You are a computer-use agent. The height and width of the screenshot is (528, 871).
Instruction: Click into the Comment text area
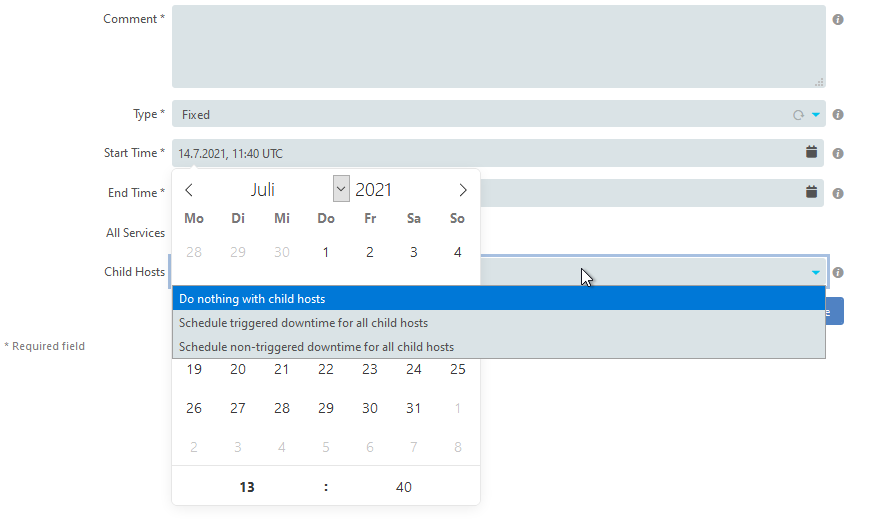498,46
